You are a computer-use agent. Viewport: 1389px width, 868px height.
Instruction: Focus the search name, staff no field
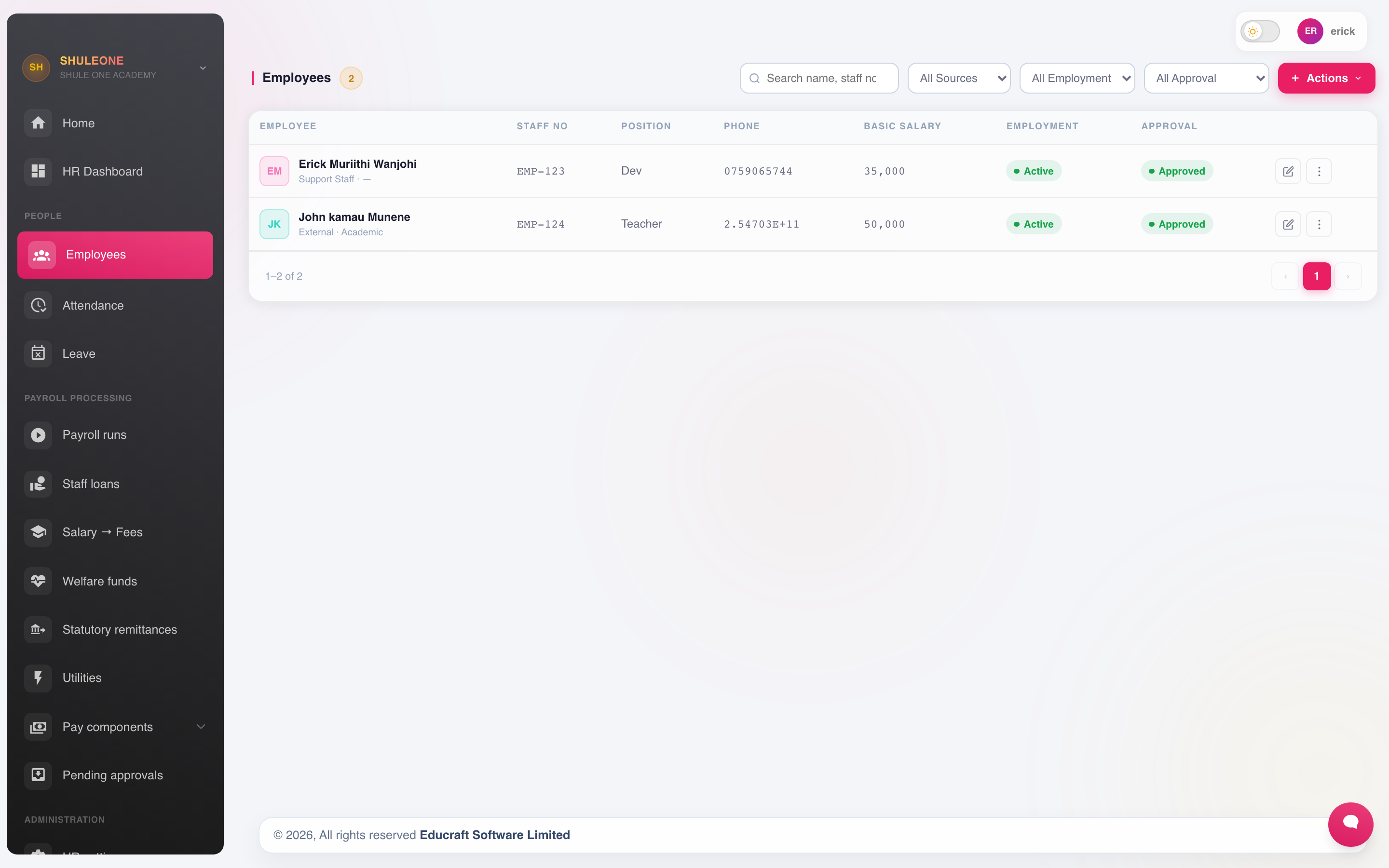[819, 78]
